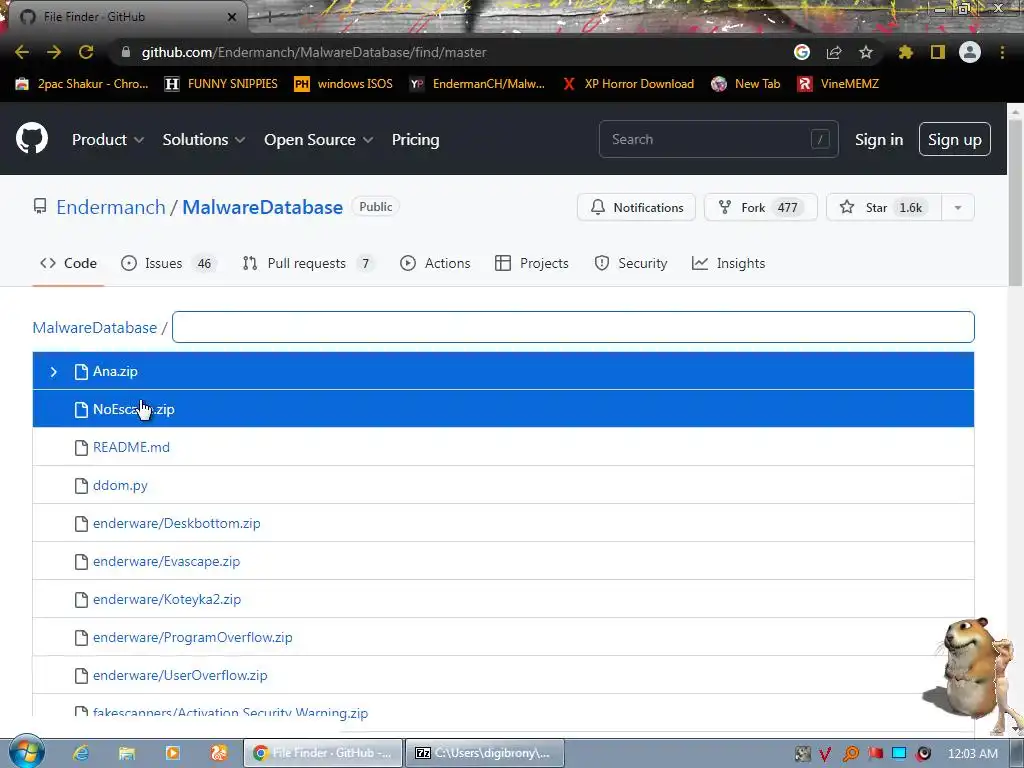Image resolution: width=1024 pixels, height=768 pixels.
Task: Open the Endermanch owner link
Action: [x=111, y=207]
